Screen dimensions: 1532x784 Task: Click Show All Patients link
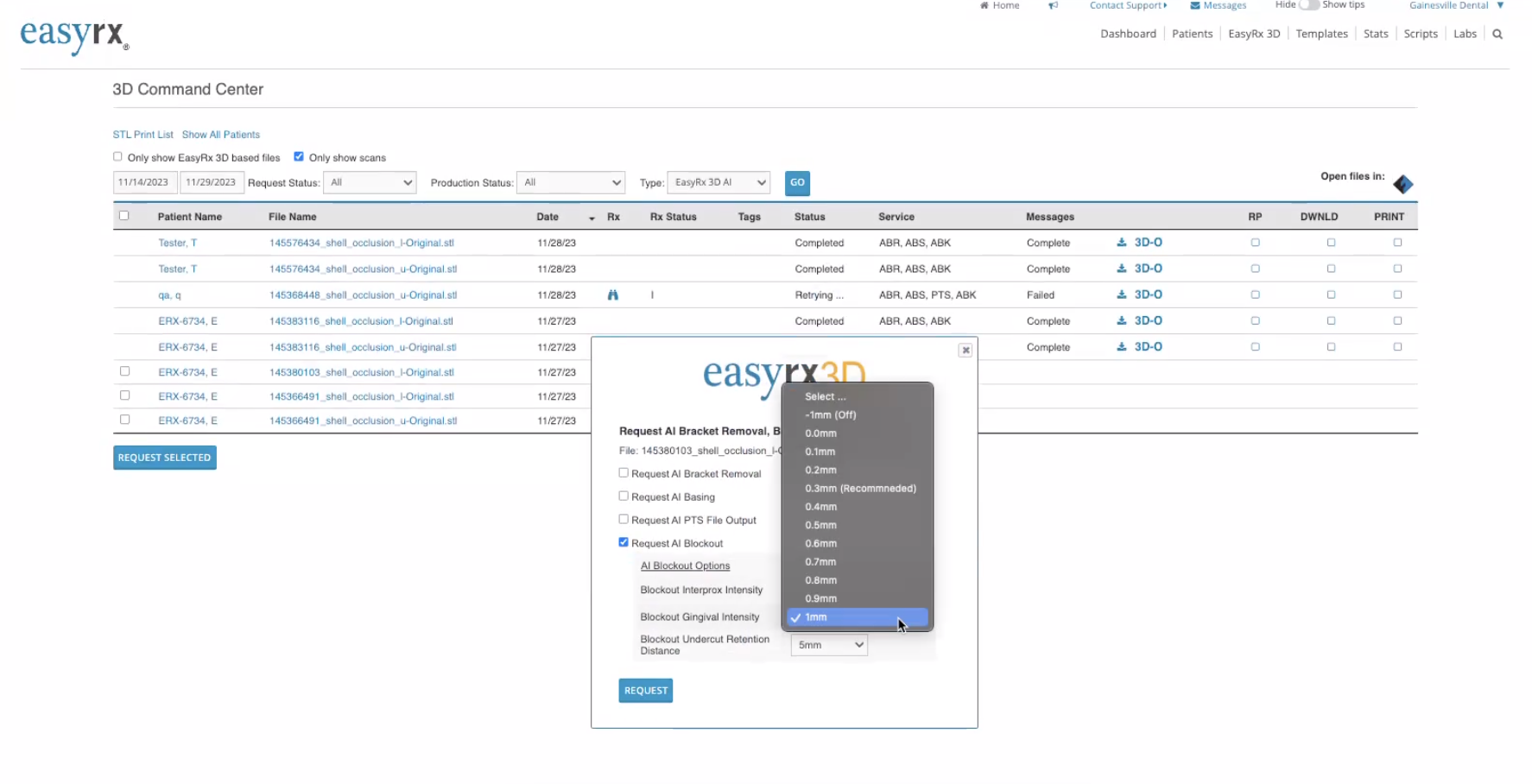click(220, 135)
